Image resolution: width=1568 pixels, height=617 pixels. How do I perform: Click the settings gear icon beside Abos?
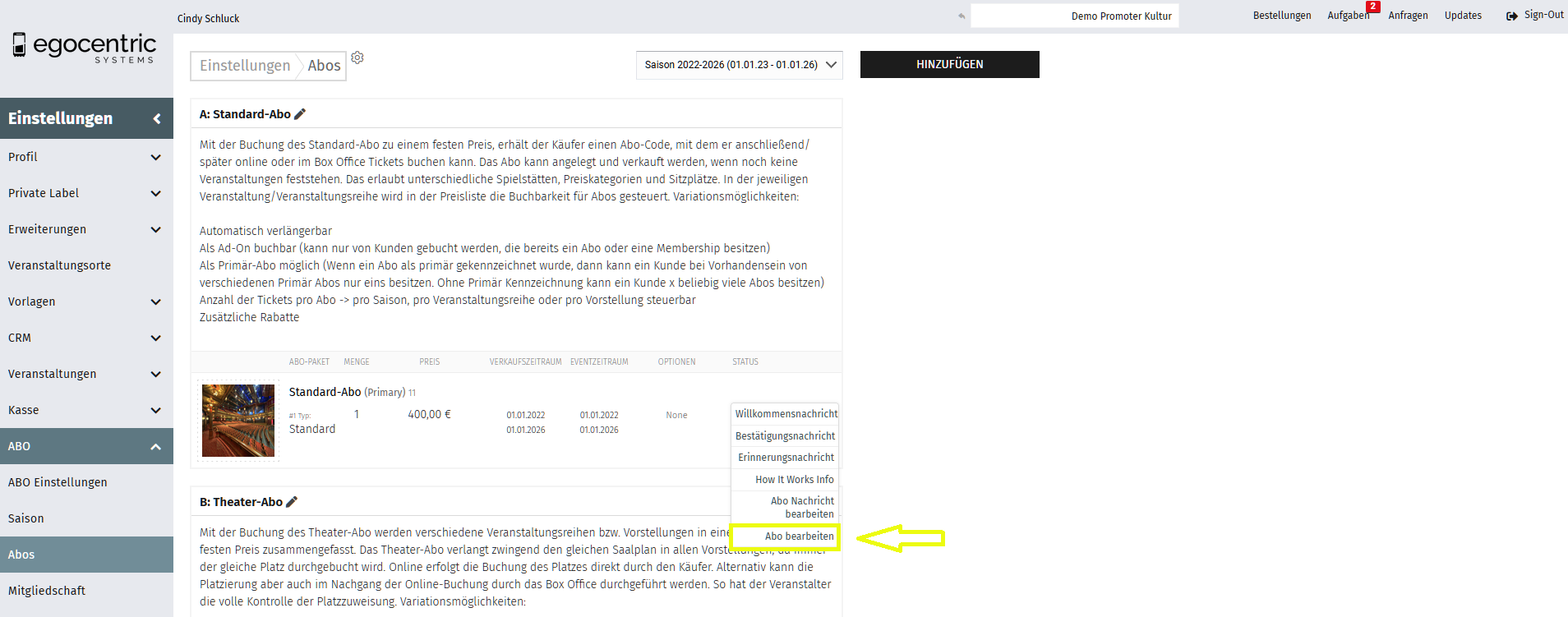357,58
